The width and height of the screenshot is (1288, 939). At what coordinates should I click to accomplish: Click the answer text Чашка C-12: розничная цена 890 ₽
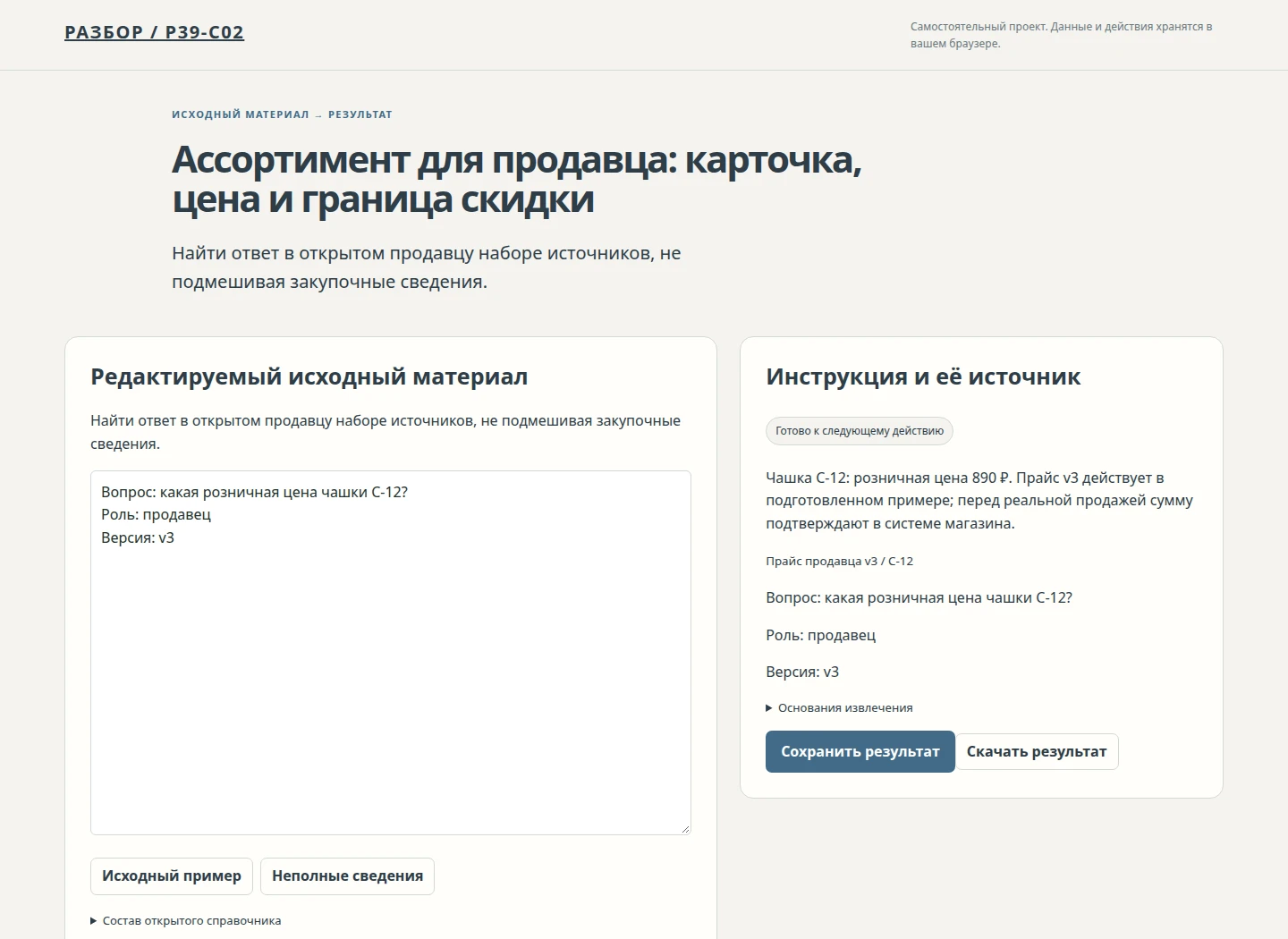pos(981,501)
